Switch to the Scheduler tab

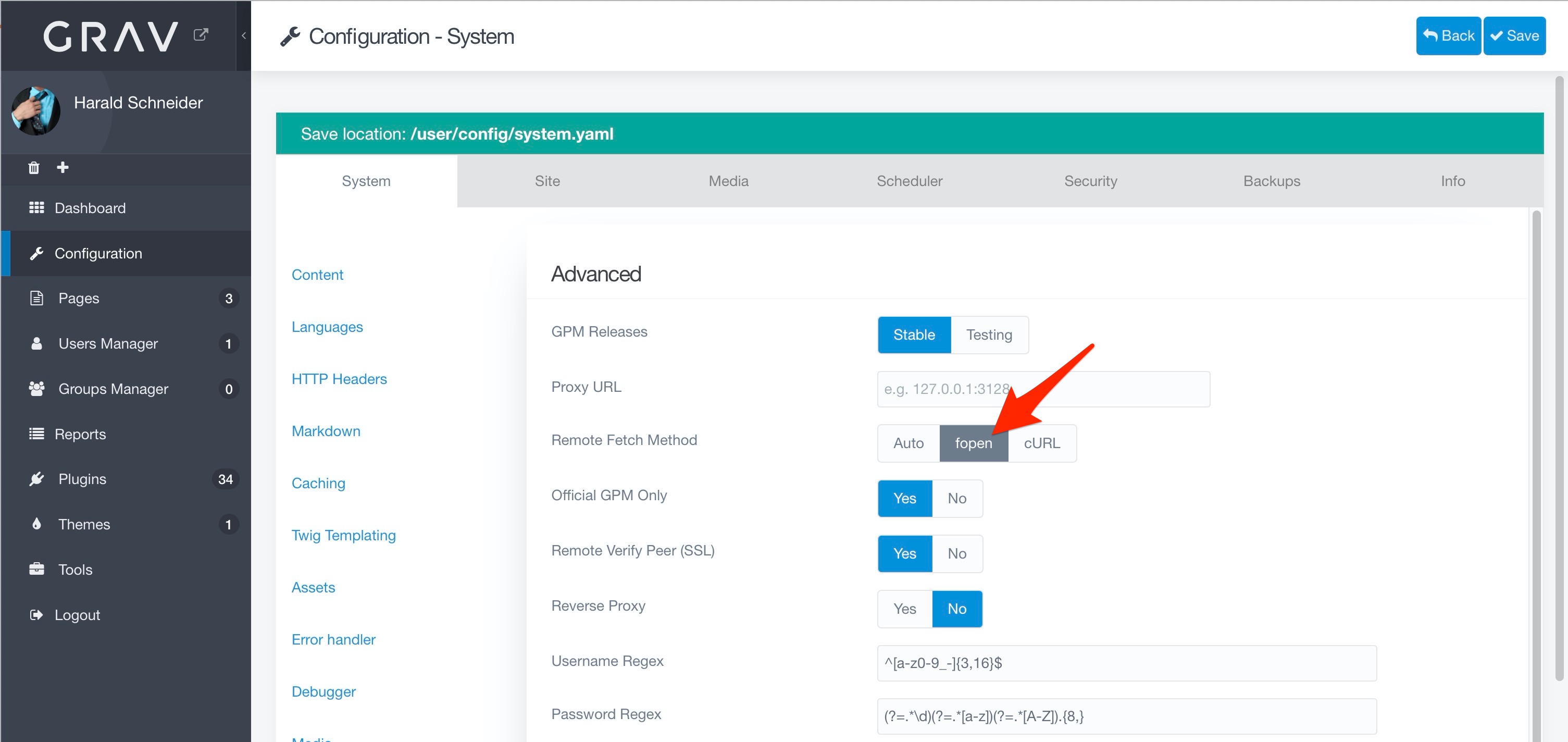coord(910,181)
